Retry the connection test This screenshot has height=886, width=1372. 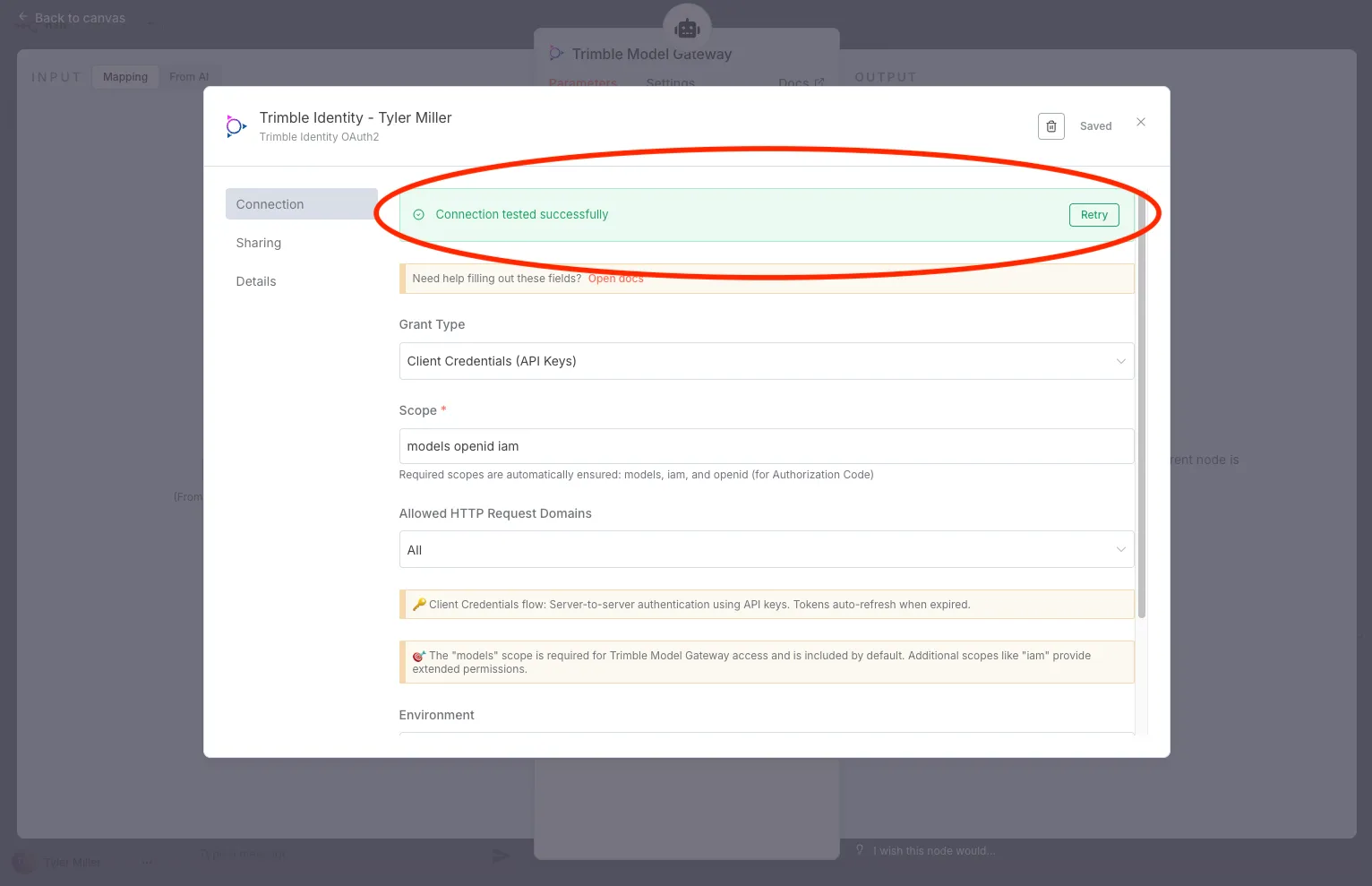click(x=1093, y=215)
